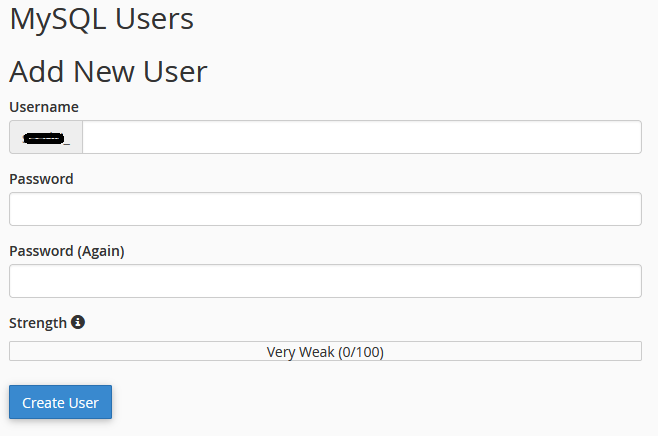The height and width of the screenshot is (436, 658).
Task: Click the Password label above first field
Action: (41, 179)
